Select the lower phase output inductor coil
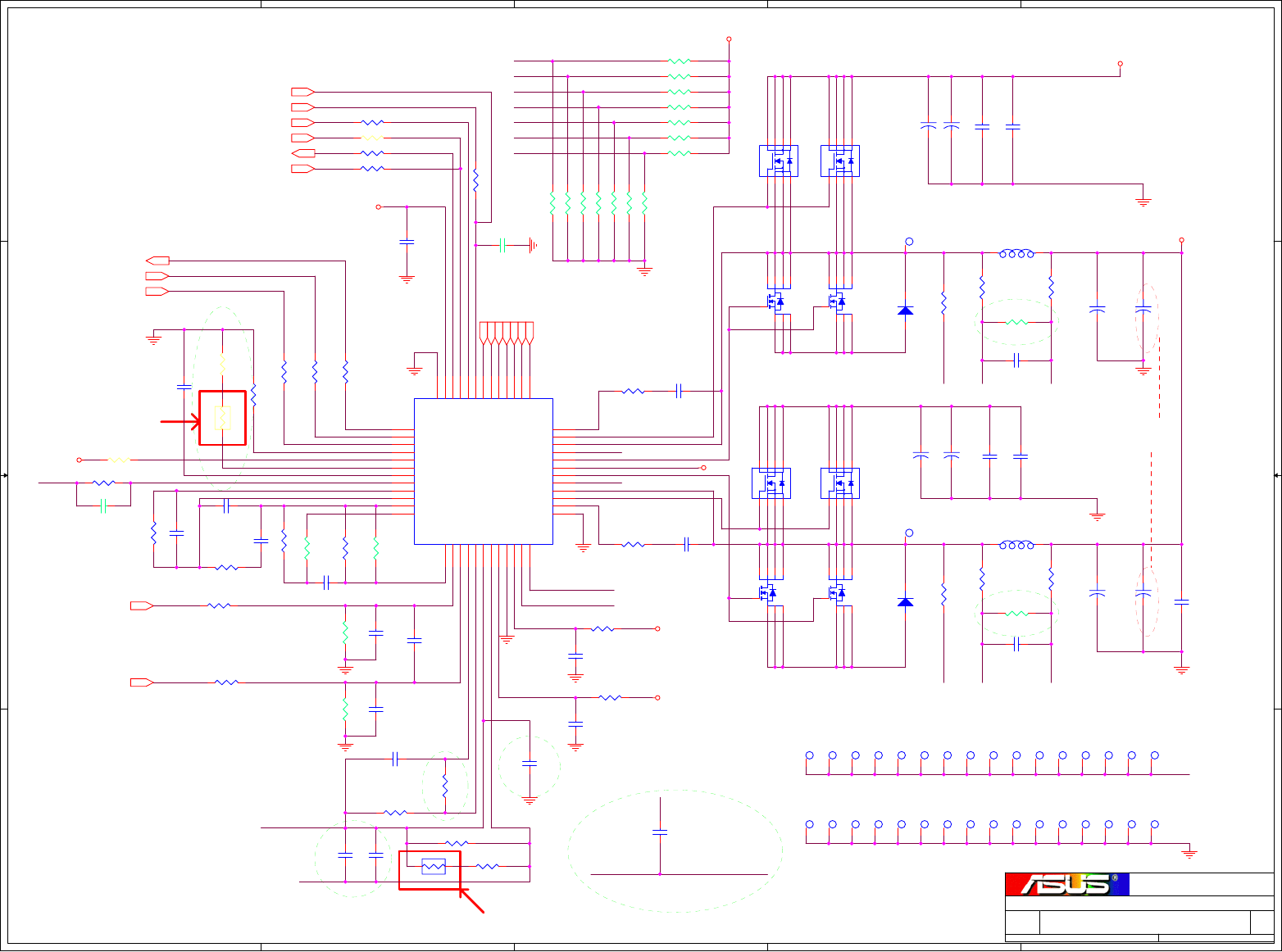This screenshot has height=952, width=1282. [x=1016, y=544]
